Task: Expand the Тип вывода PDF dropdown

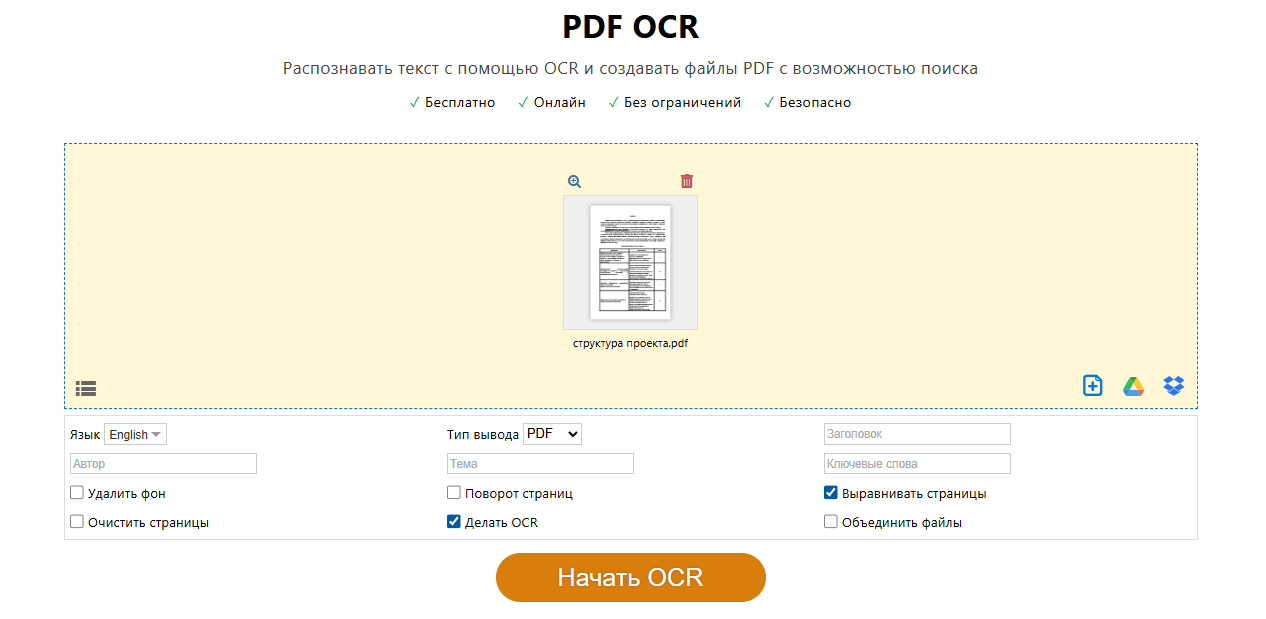Action: tap(552, 434)
